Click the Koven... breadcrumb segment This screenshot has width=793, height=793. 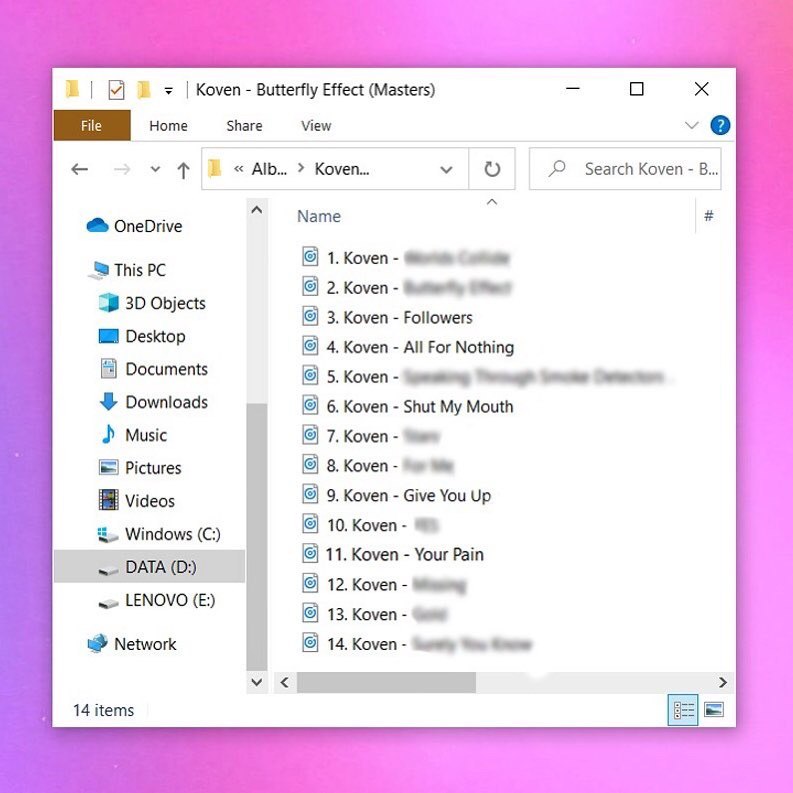tap(342, 169)
